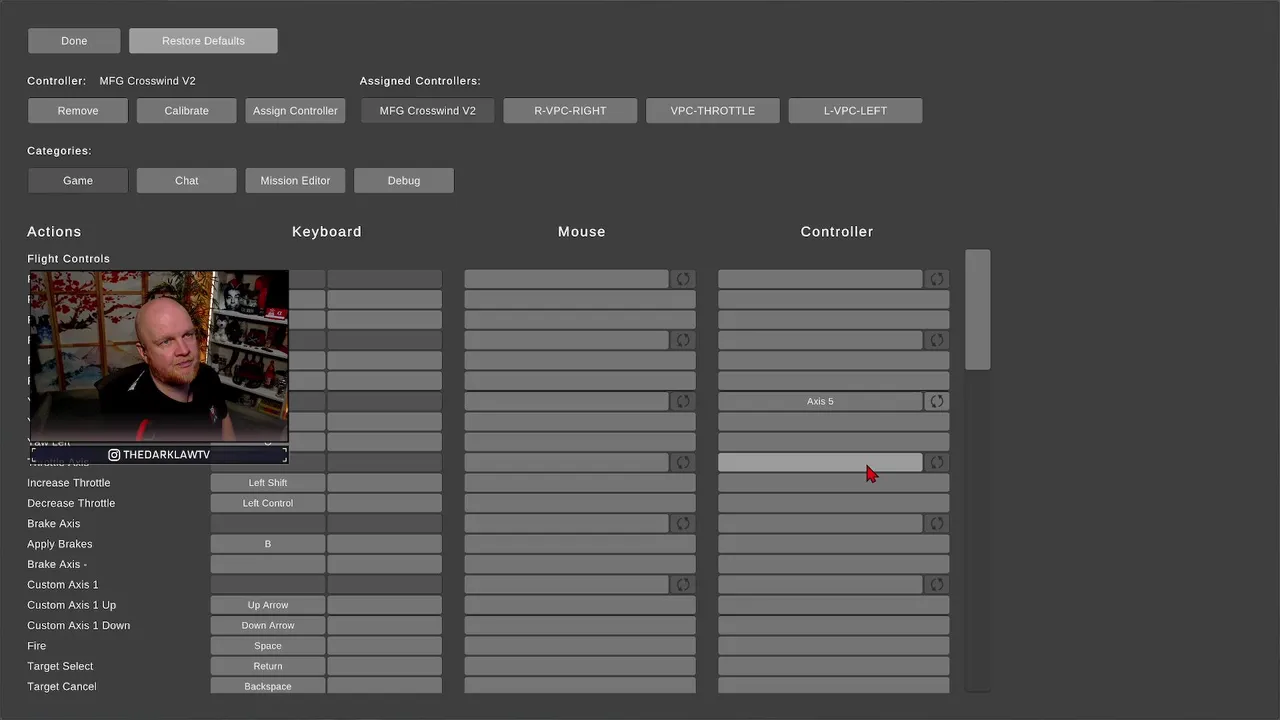Toggle the Controller invert icon for Throttle Axis
The height and width of the screenshot is (720, 1280).
pyautogui.click(x=937, y=462)
